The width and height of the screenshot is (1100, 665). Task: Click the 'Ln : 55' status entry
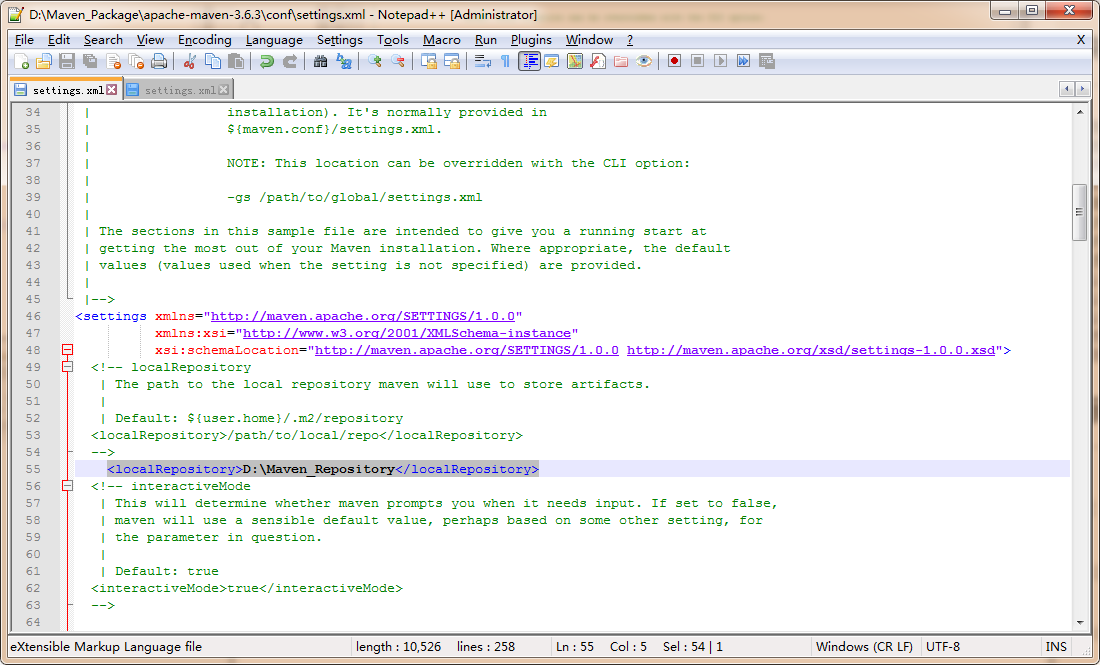point(575,647)
